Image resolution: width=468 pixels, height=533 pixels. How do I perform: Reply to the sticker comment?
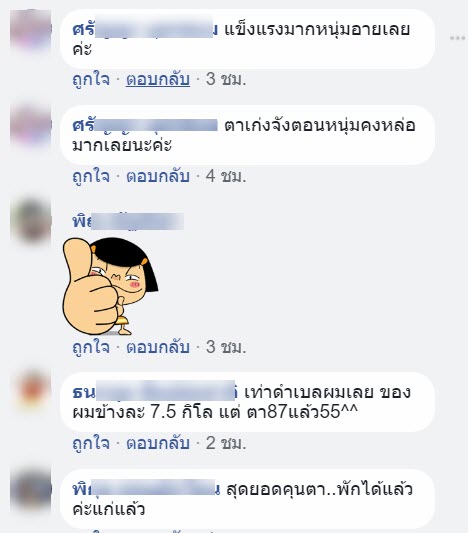pyautogui.click(x=158, y=347)
